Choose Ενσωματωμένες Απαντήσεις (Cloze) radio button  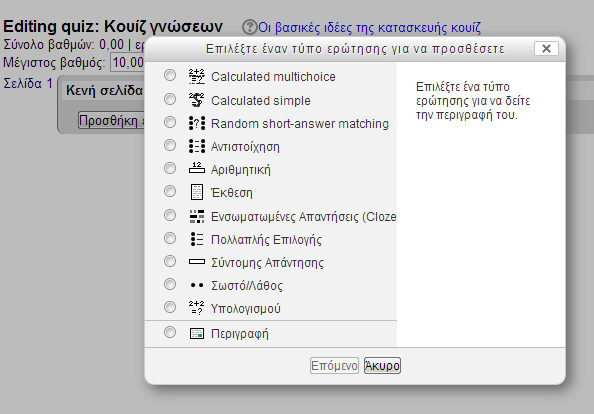click(170, 215)
